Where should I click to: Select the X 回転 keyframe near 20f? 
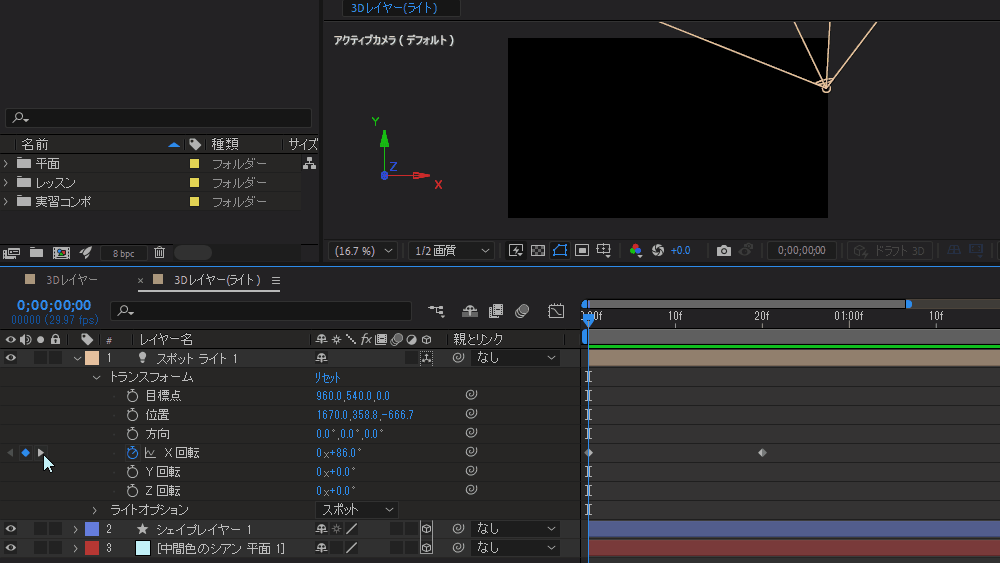click(x=762, y=453)
